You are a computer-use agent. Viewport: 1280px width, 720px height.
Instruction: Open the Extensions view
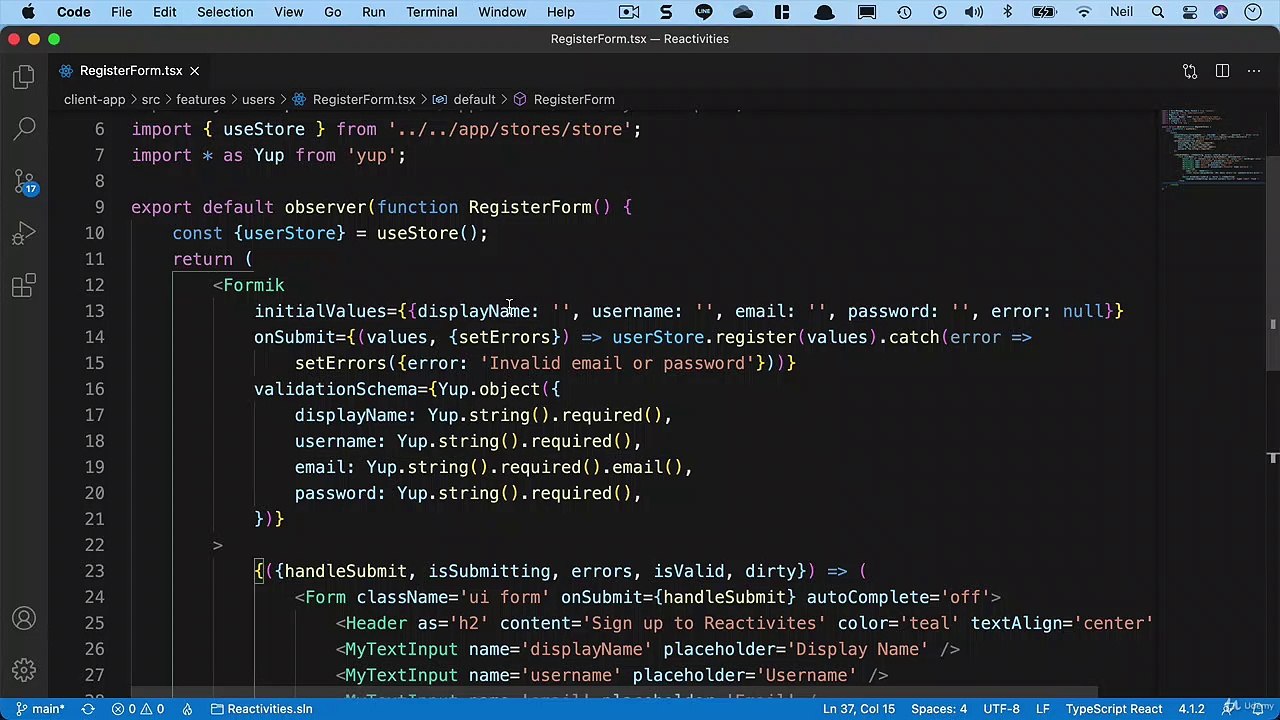[24, 287]
